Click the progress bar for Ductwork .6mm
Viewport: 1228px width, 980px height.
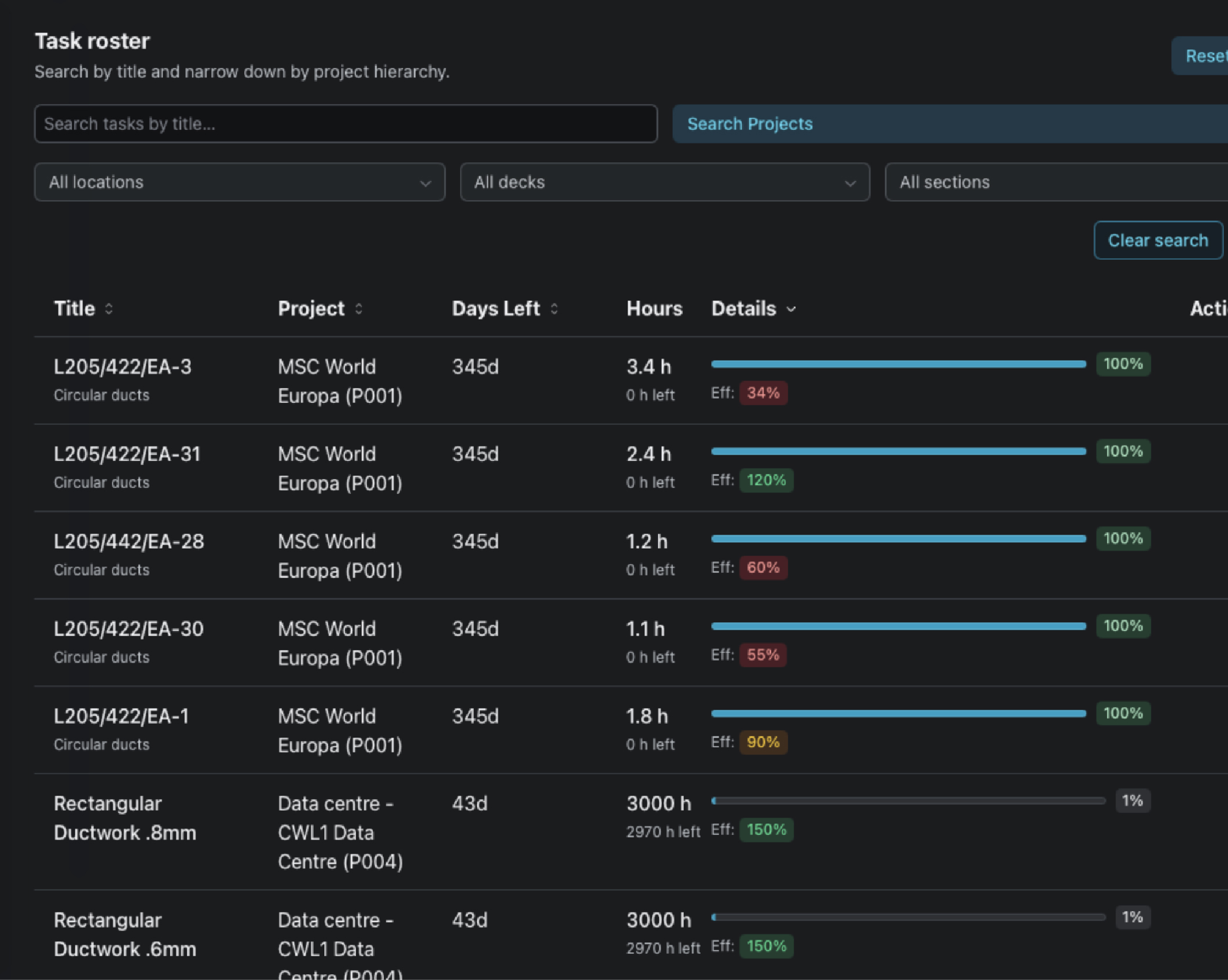click(x=908, y=917)
